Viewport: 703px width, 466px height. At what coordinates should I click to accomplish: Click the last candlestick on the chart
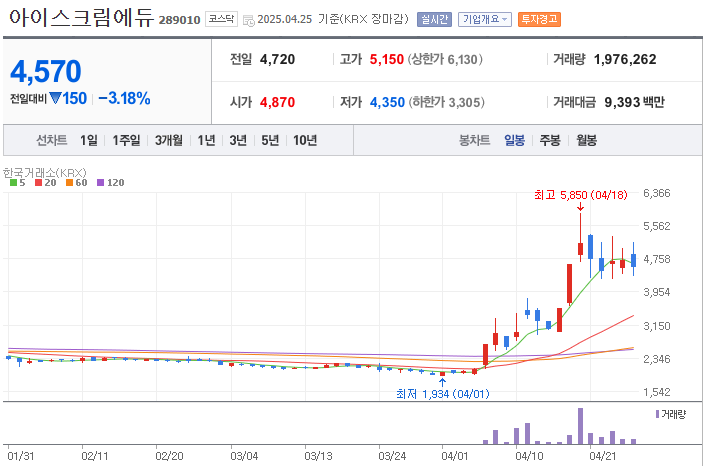point(634,259)
